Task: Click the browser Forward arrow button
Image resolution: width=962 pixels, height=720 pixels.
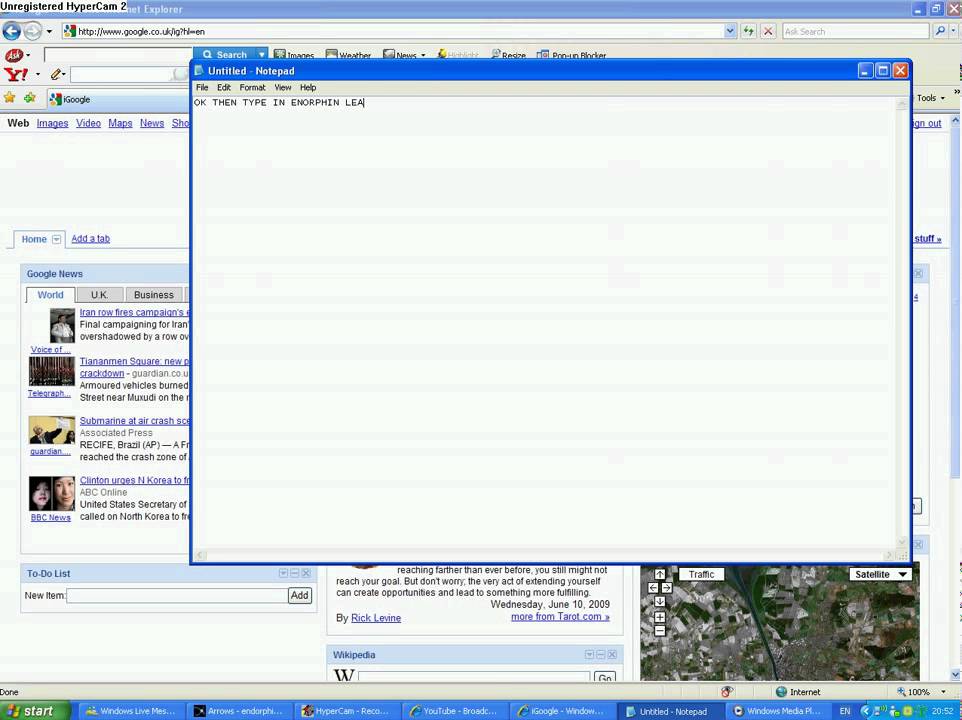Action: point(33,31)
